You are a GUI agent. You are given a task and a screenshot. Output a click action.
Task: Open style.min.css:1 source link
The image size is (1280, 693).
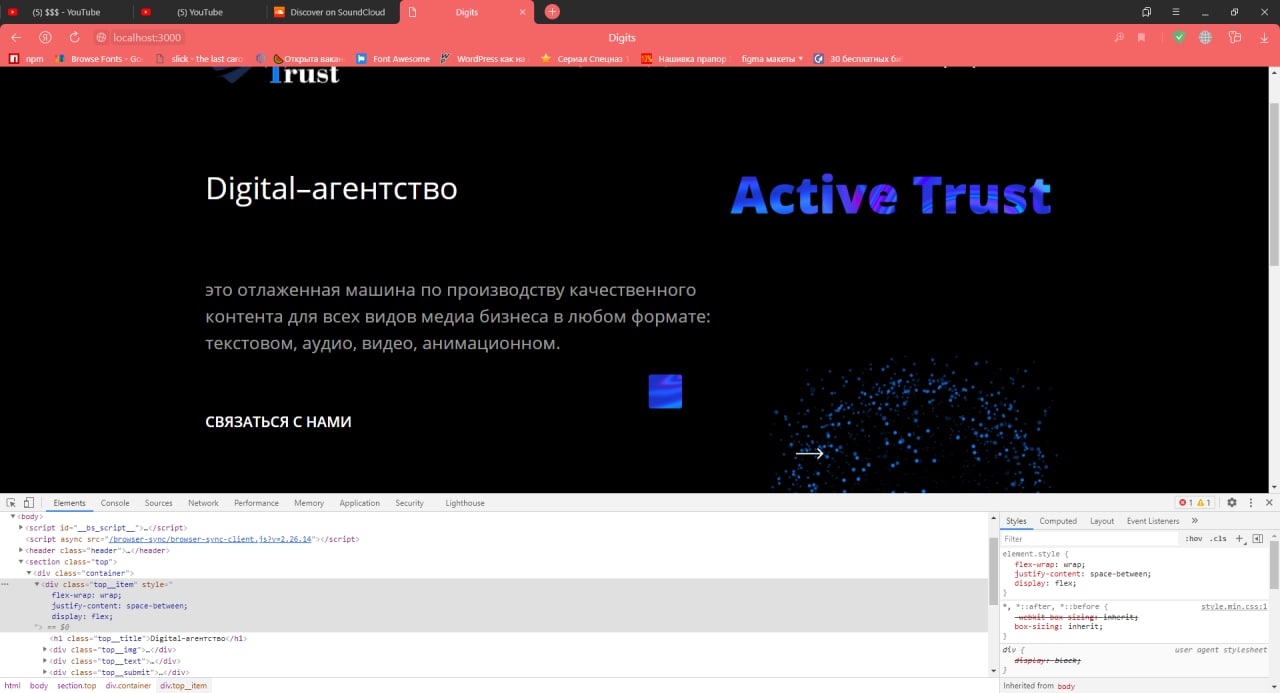coord(1234,607)
